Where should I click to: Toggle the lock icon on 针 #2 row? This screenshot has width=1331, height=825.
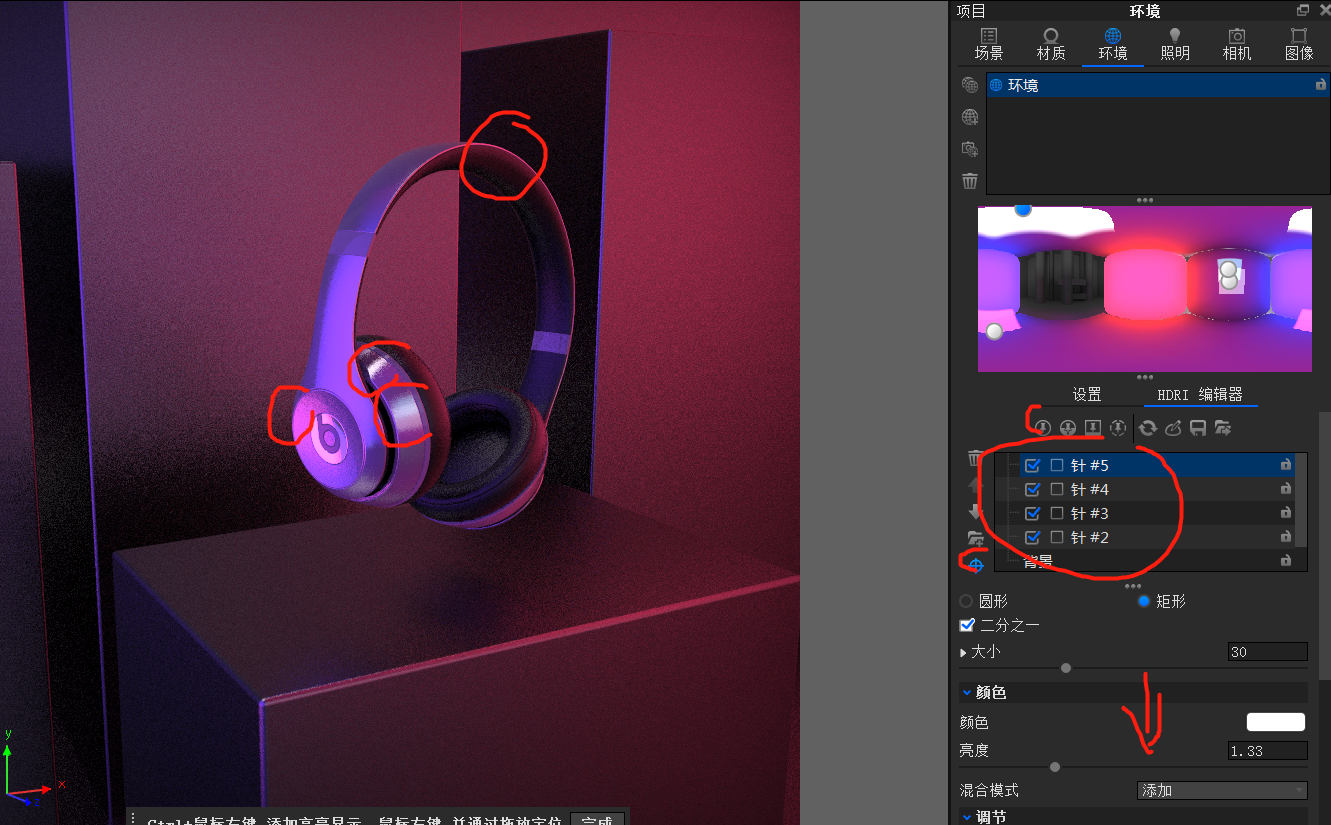(1286, 537)
